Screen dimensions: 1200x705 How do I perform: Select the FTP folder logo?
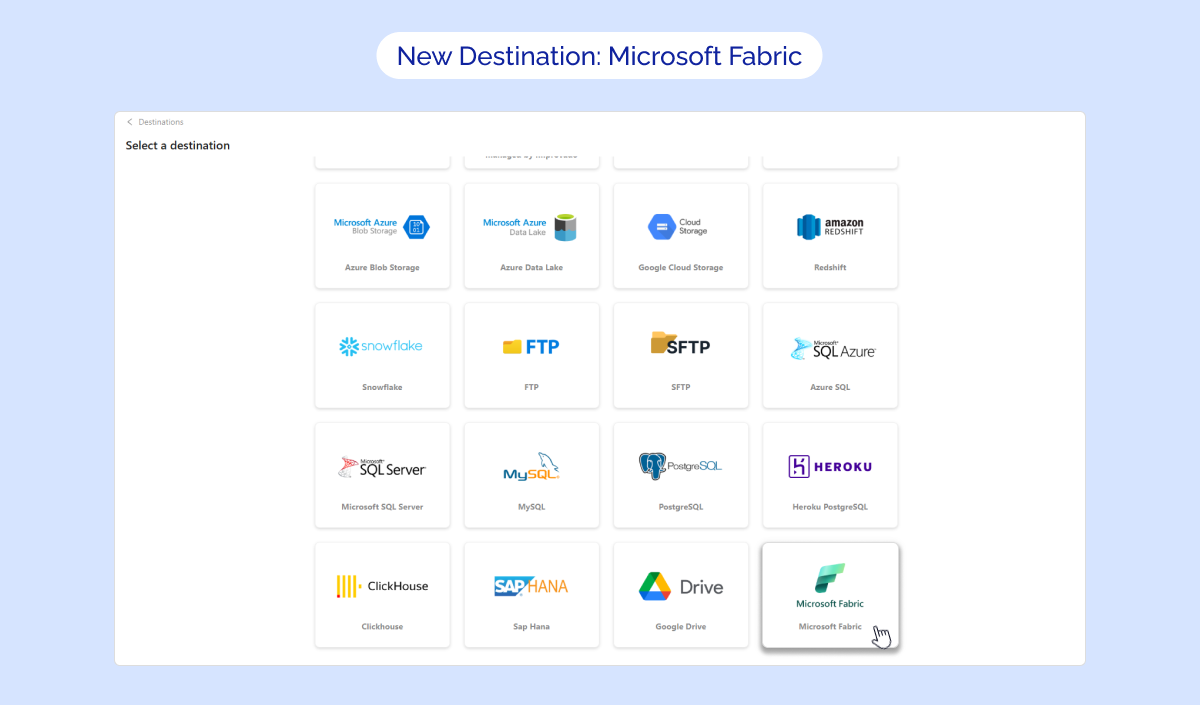coord(531,347)
